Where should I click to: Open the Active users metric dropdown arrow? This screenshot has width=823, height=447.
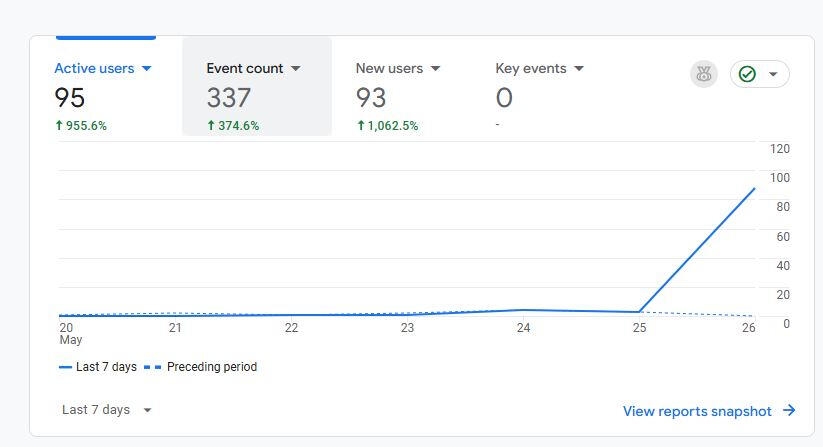(147, 69)
